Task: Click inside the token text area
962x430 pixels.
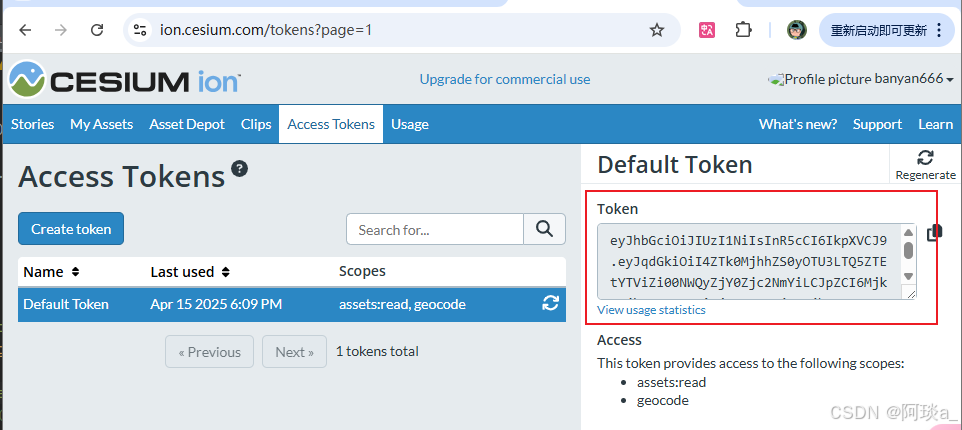Action: tap(748, 261)
